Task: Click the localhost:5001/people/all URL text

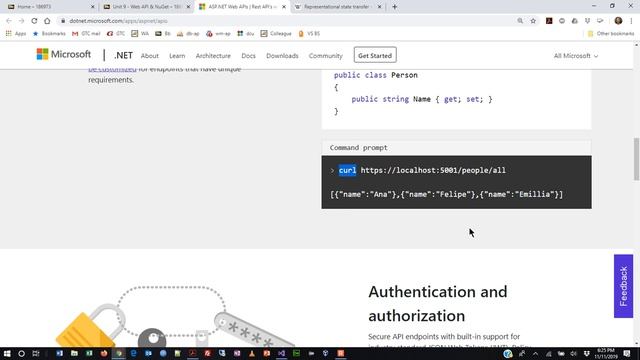Action: (x=433, y=170)
